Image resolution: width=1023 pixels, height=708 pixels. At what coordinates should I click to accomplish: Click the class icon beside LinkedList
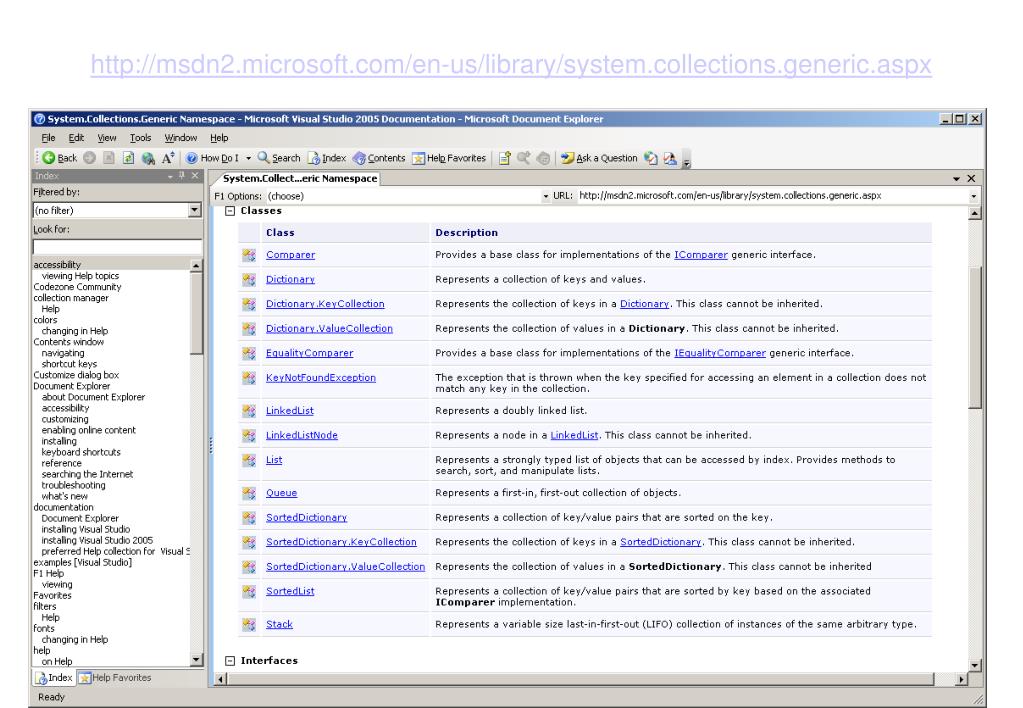click(249, 410)
